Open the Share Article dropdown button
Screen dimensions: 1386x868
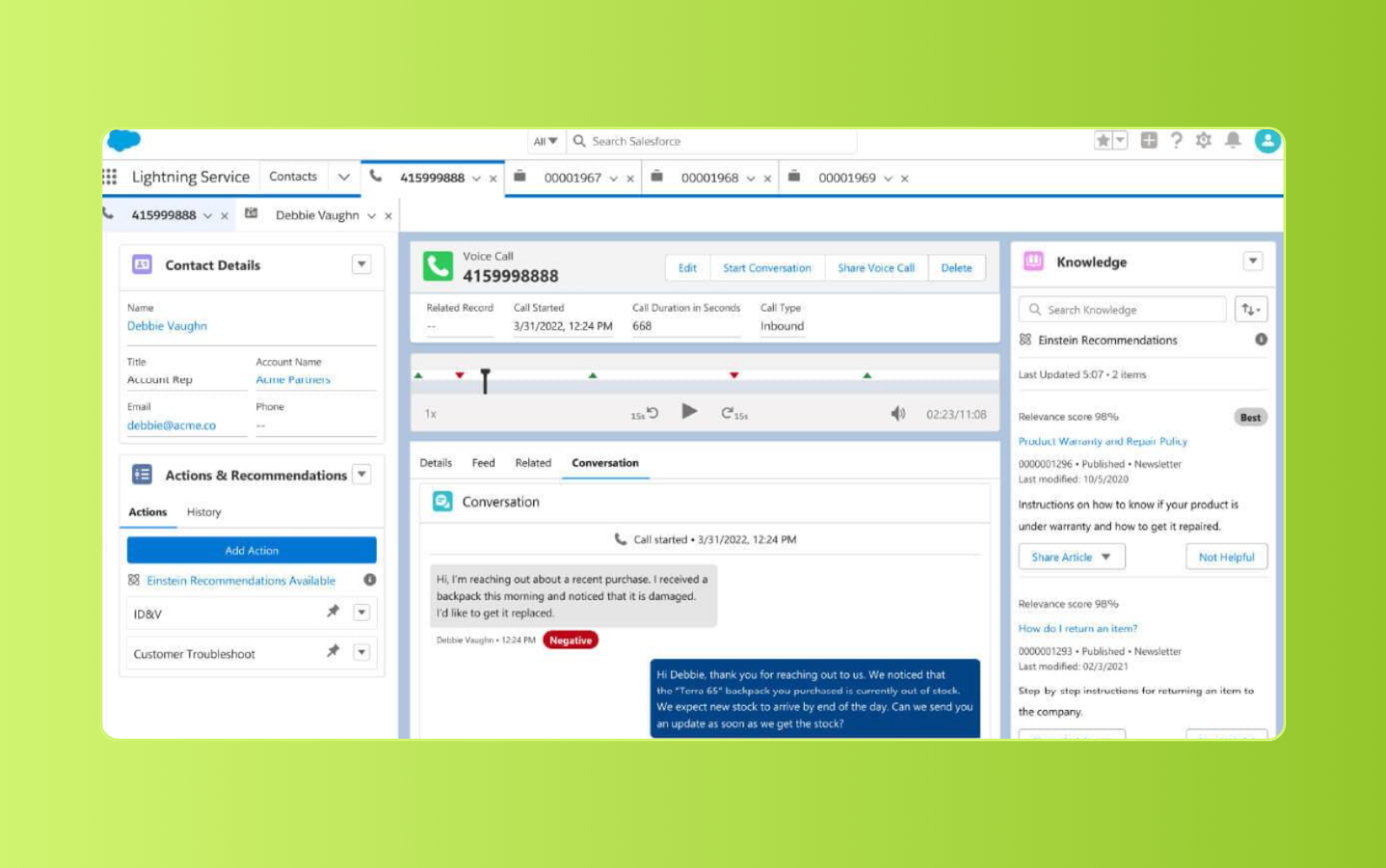click(x=1072, y=557)
